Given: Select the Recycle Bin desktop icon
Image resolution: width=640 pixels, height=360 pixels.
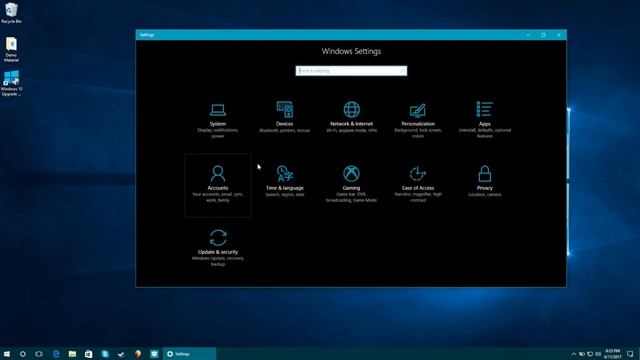Looking at the screenshot, I should (x=11, y=13).
